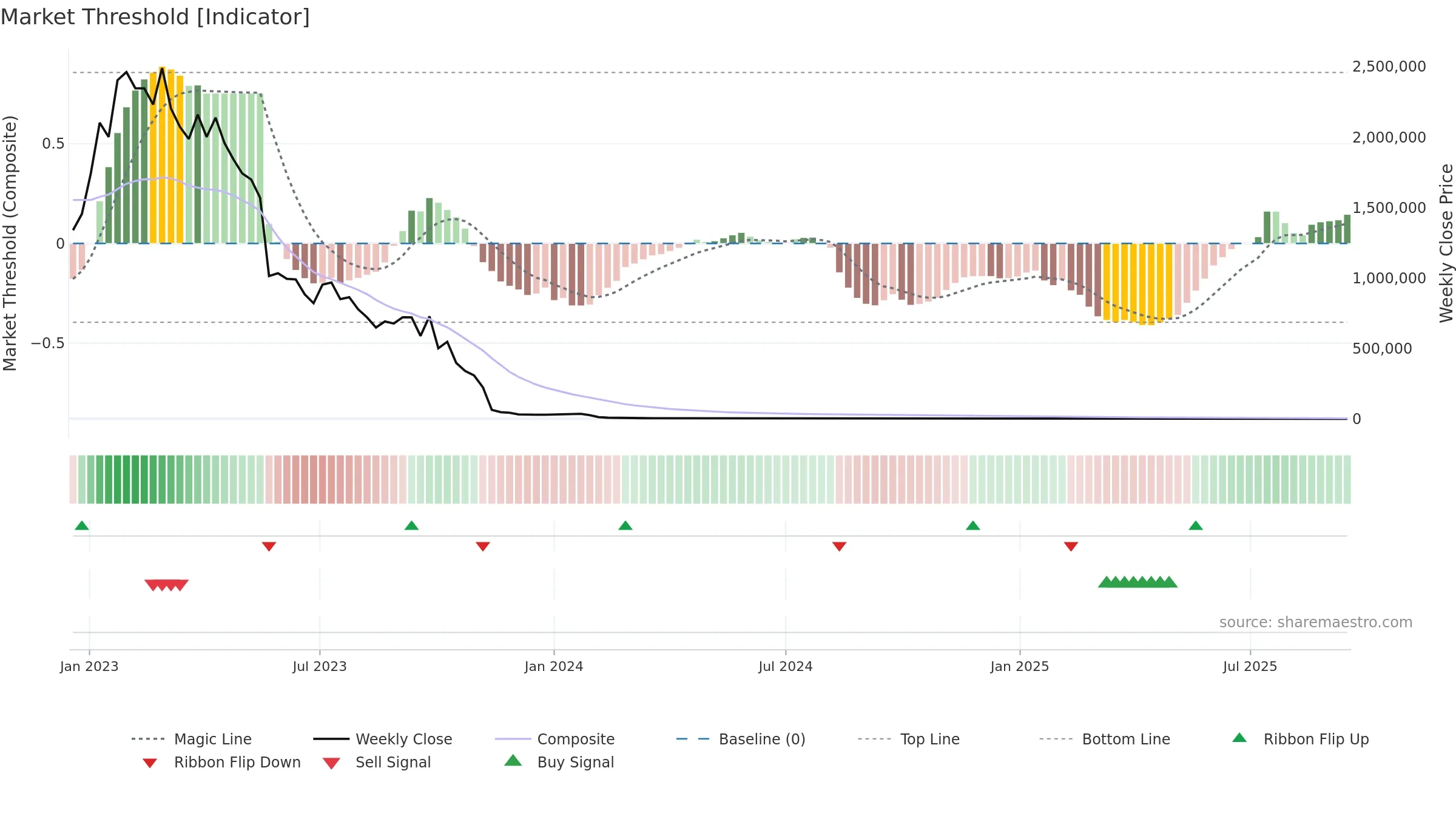The height and width of the screenshot is (819, 1456).
Task: Click the source: sharemaestro.com text
Action: [x=1316, y=622]
